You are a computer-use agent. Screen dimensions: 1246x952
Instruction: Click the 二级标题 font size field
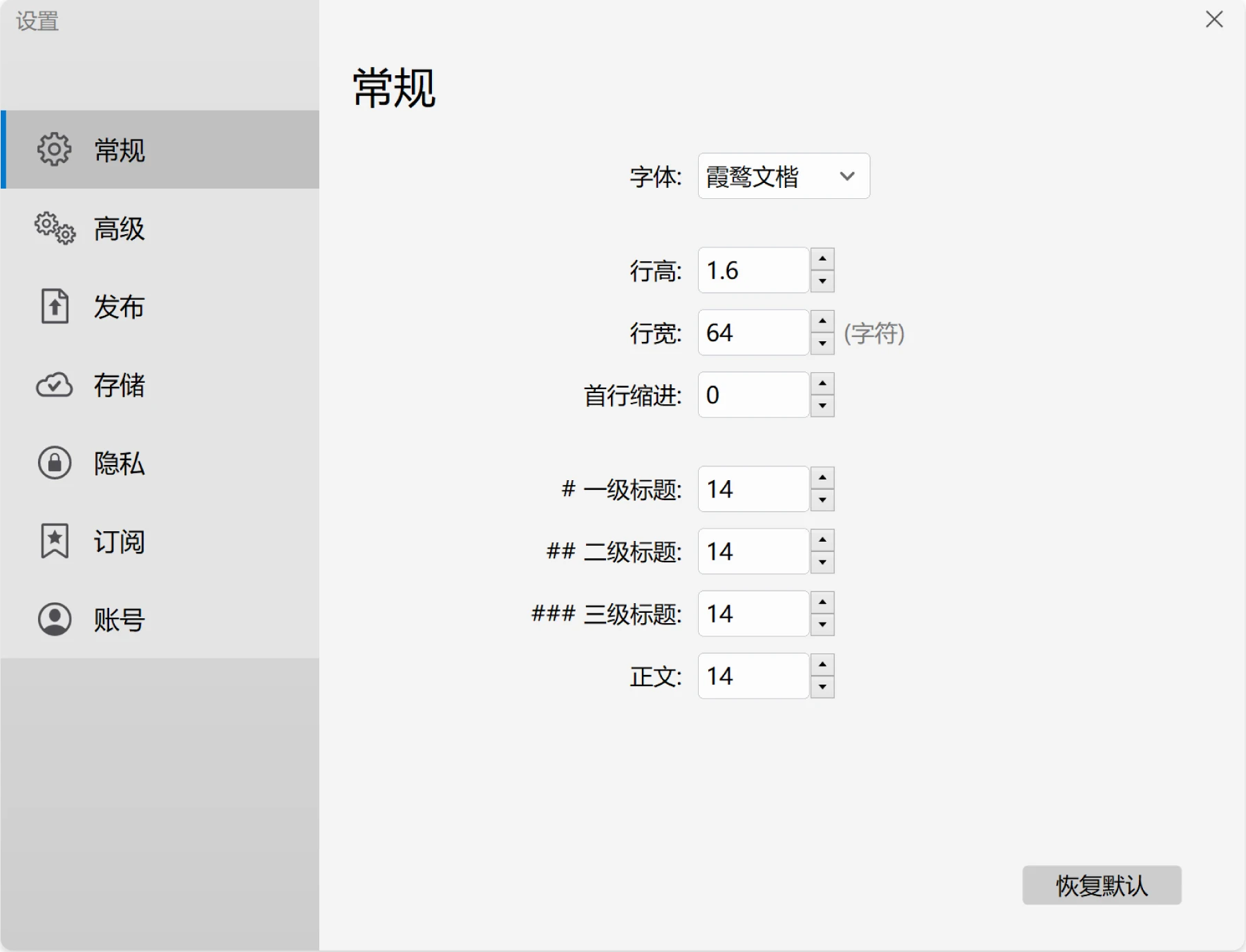click(753, 551)
